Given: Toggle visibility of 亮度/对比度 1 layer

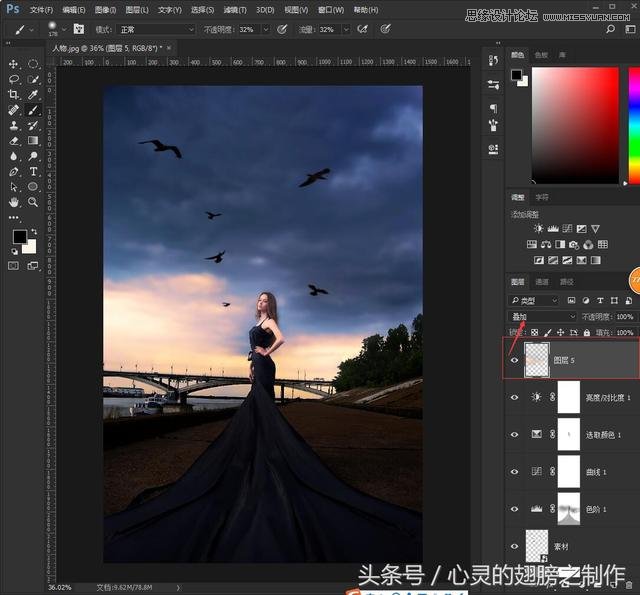Looking at the screenshot, I should point(514,397).
